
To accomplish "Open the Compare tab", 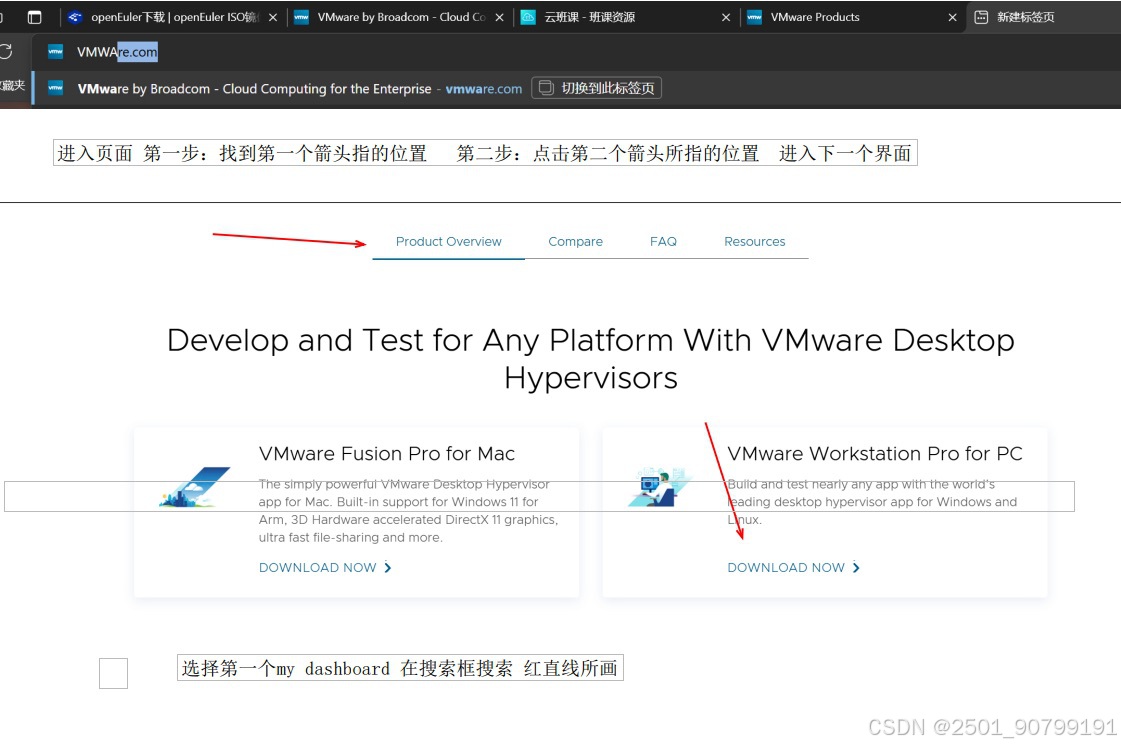I will pos(576,242).
